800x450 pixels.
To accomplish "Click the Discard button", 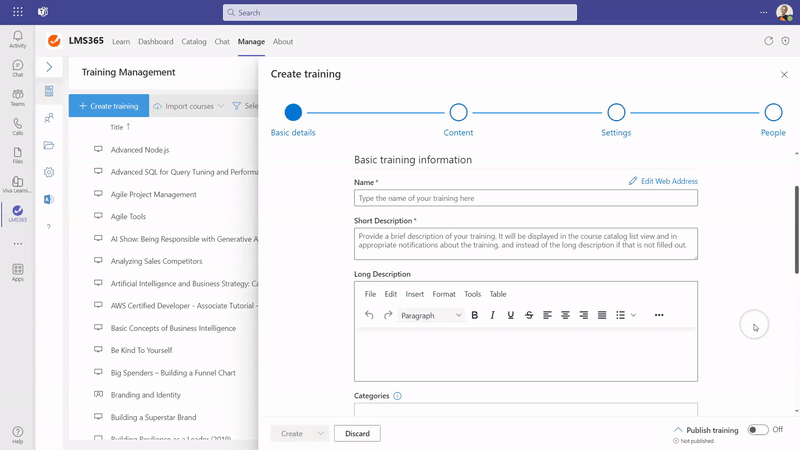I will 357,433.
